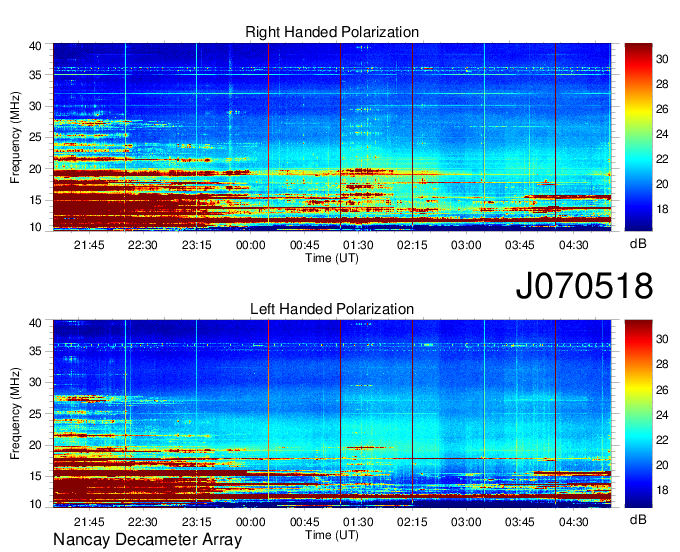
Task: Click the 00:45 tick of Left Handed plot
Action: [x=304, y=522]
